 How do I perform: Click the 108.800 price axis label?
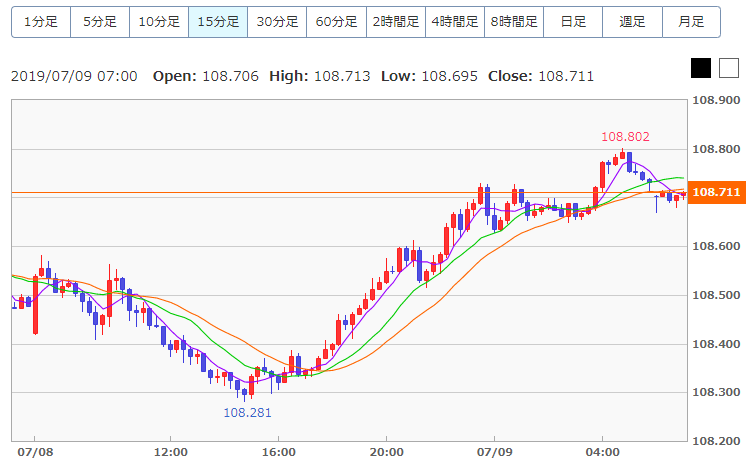coord(717,149)
